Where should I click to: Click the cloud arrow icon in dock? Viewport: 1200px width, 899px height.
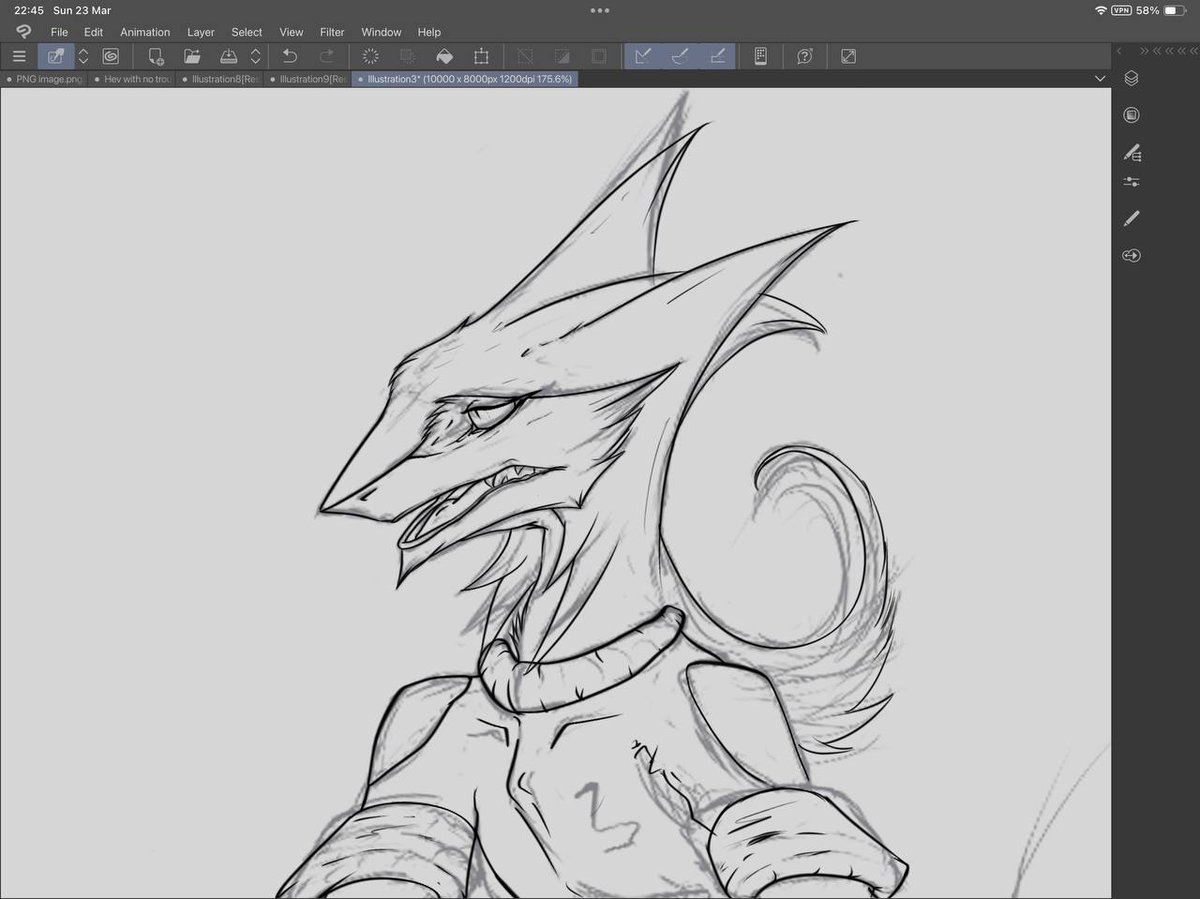point(1131,255)
